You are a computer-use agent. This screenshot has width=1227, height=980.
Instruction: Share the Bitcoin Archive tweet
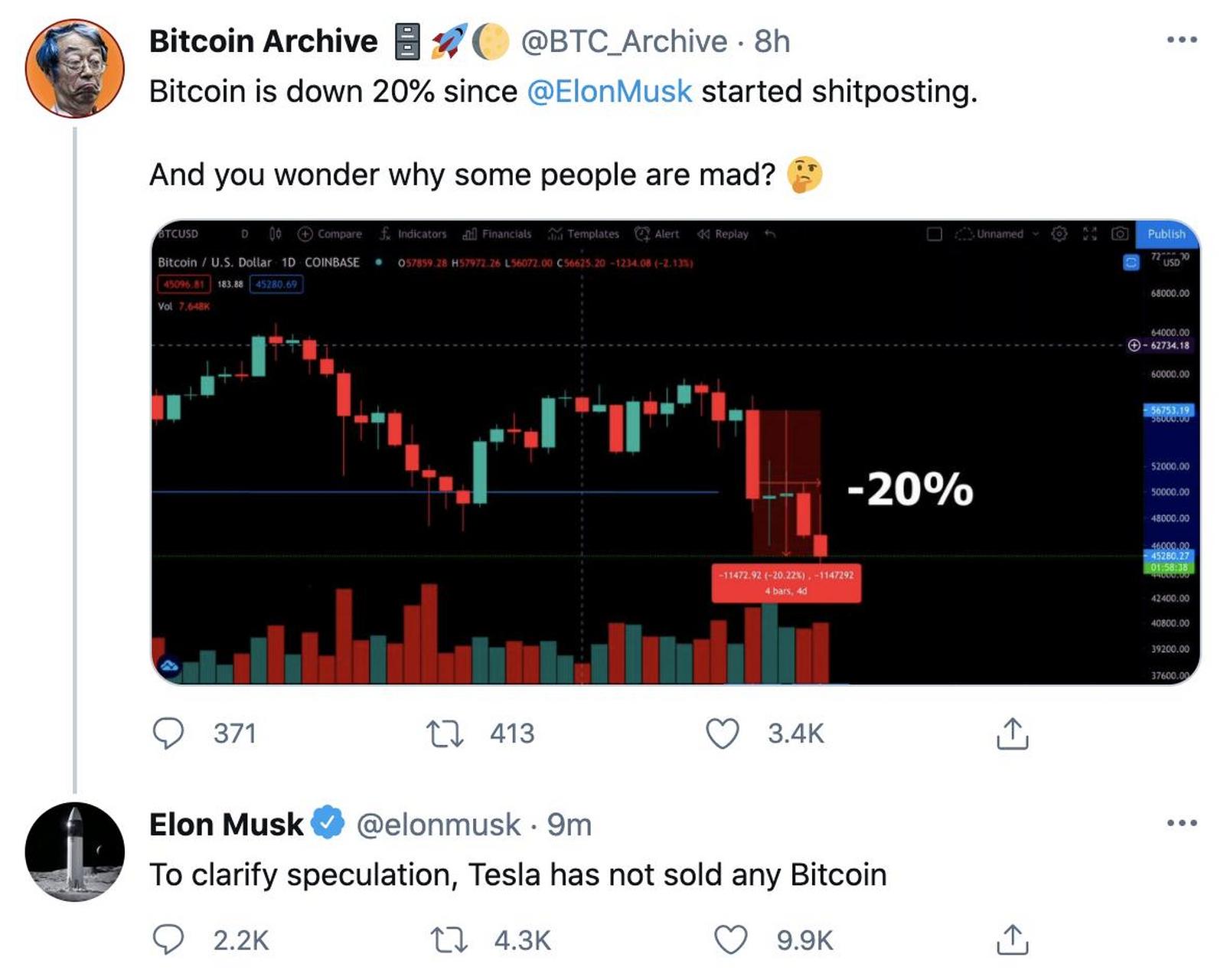click(1012, 733)
